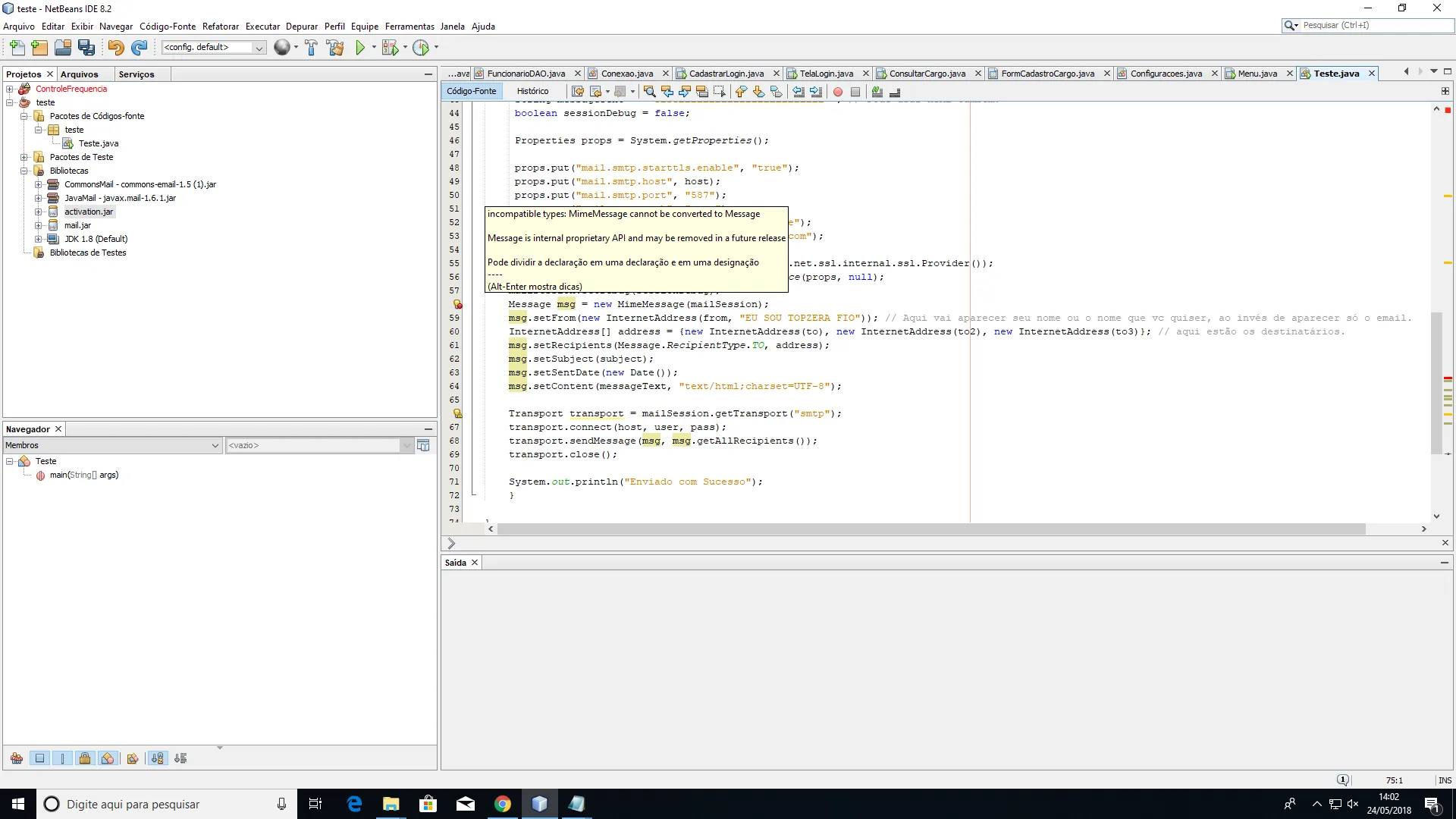Open the config. default dropdown
The height and width of the screenshot is (819, 1456).
click(213, 48)
